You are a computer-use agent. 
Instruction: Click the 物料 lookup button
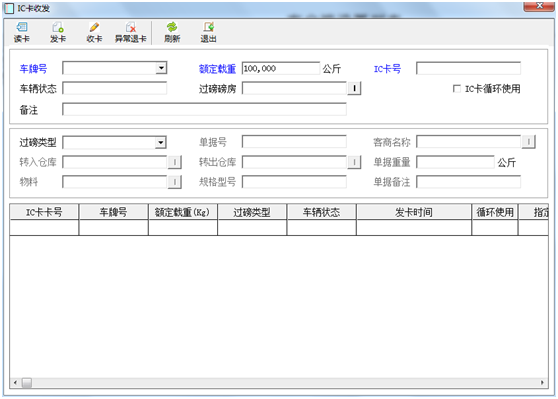point(175,182)
